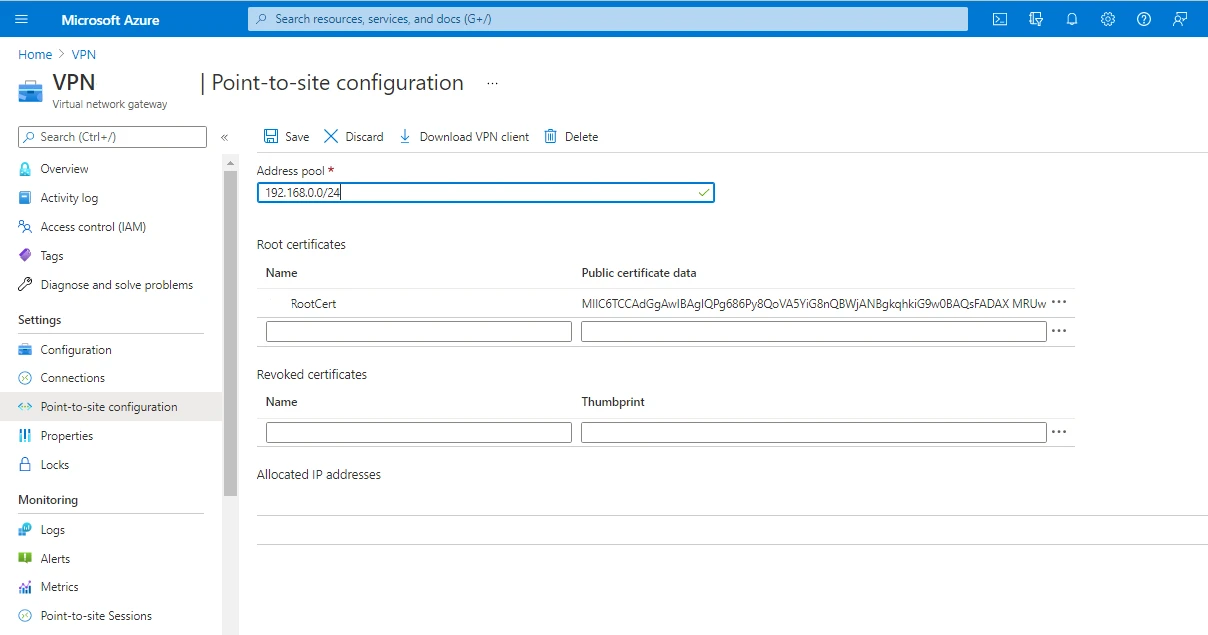Click the Address pool input field
The image size is (1208, 635).
click(485, 192)
